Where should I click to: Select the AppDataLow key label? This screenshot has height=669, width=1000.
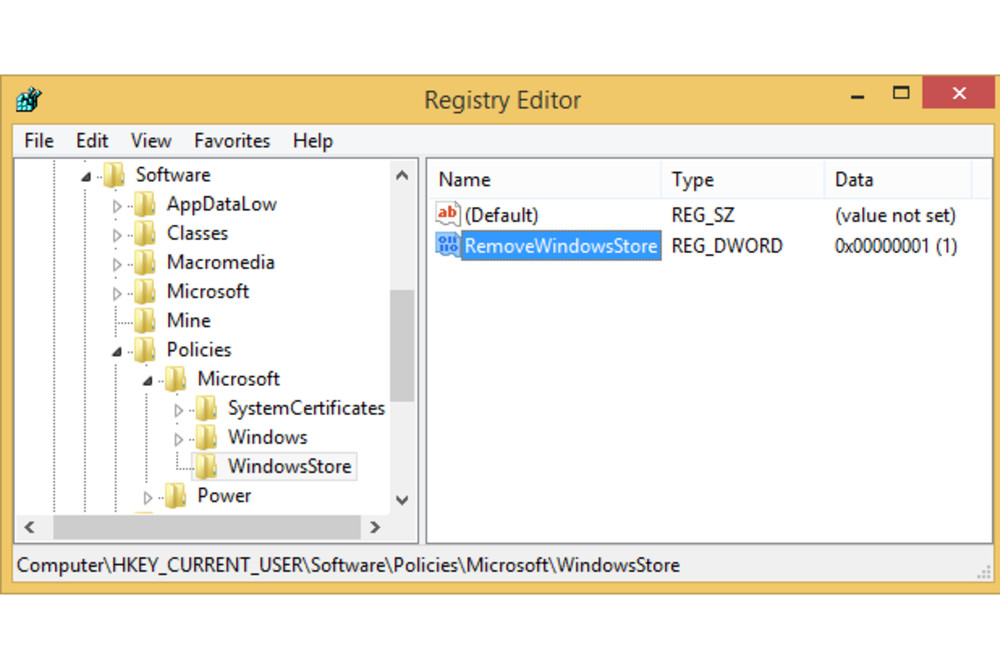coord(221,204)
